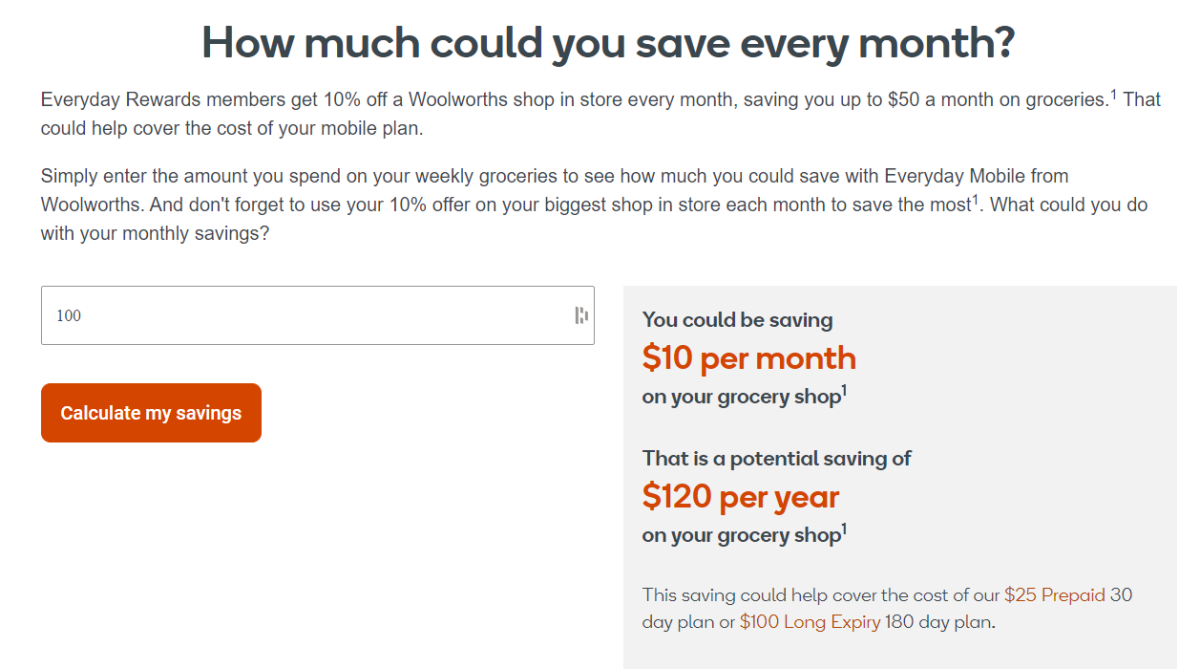Viewport: 1200px width, 669px height.
Task: Click "That is a potential saving of" label
Action: (x=777, y=458)
